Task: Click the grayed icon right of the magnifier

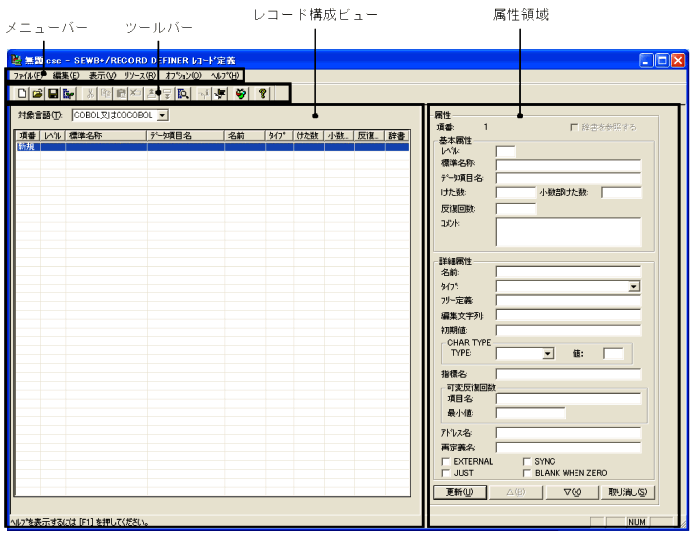Action: (x=204, y=94)
